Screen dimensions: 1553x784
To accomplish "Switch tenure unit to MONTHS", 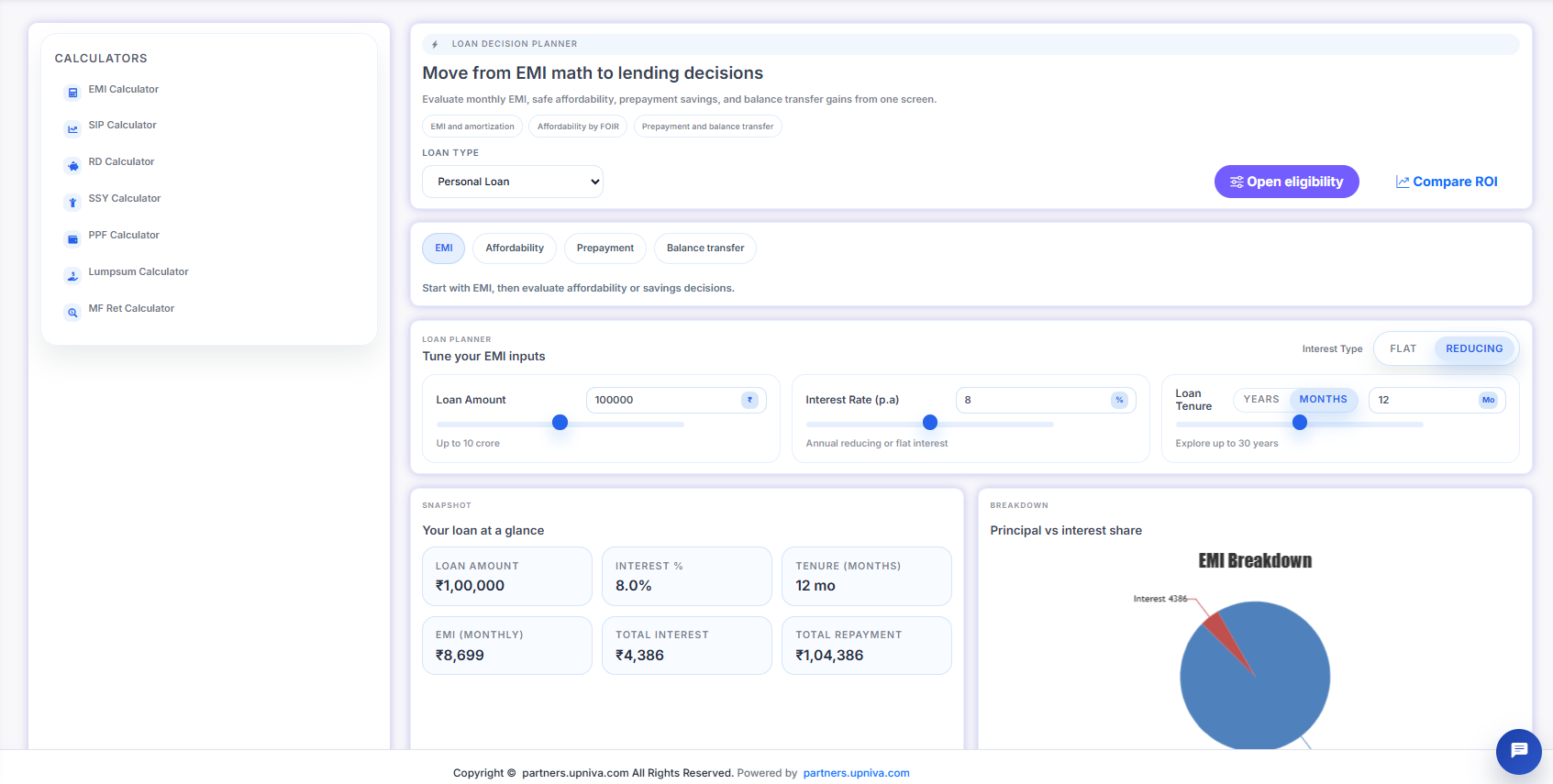I will 1323,400.
